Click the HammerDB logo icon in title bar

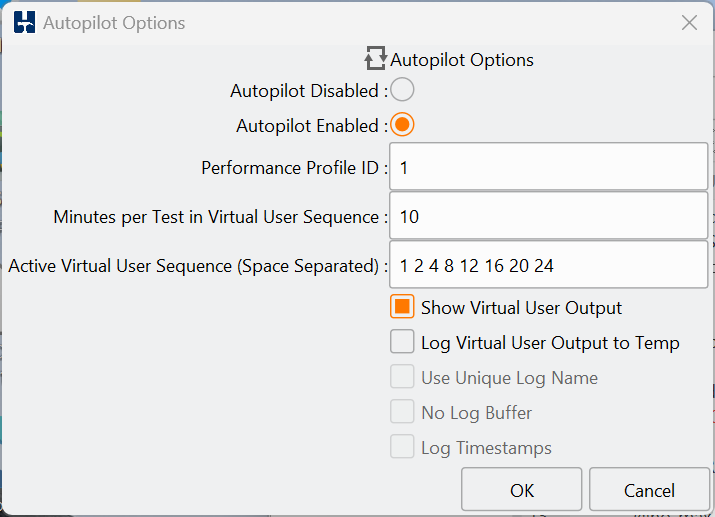coord(24,22)
